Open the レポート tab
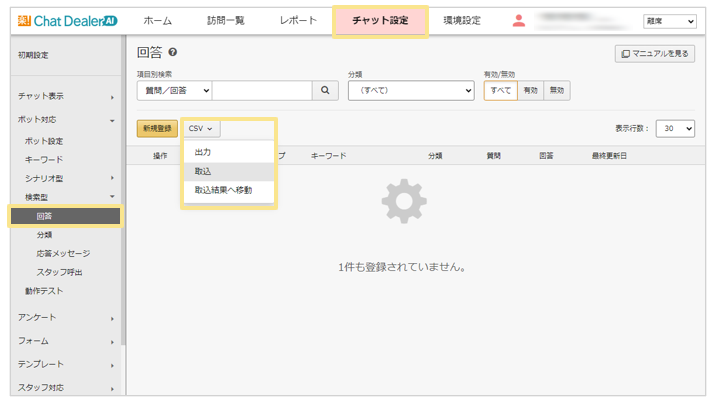The width and height of the screenshot is (715, 406). [x=298, y=21]
